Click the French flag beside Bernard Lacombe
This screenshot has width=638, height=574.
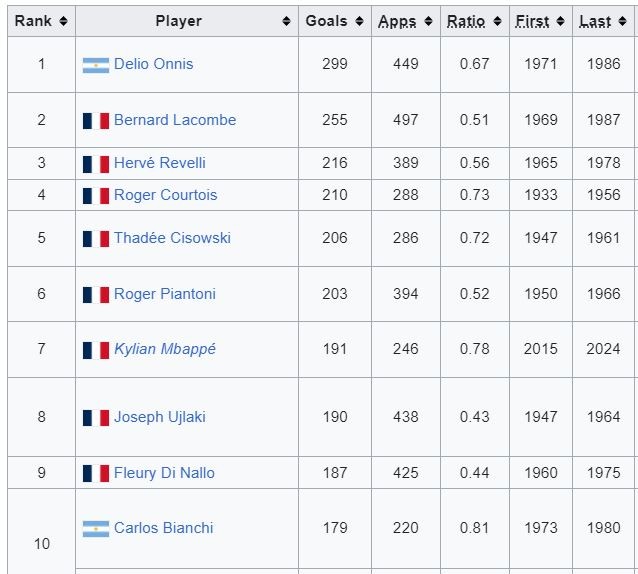click(96, 121)
